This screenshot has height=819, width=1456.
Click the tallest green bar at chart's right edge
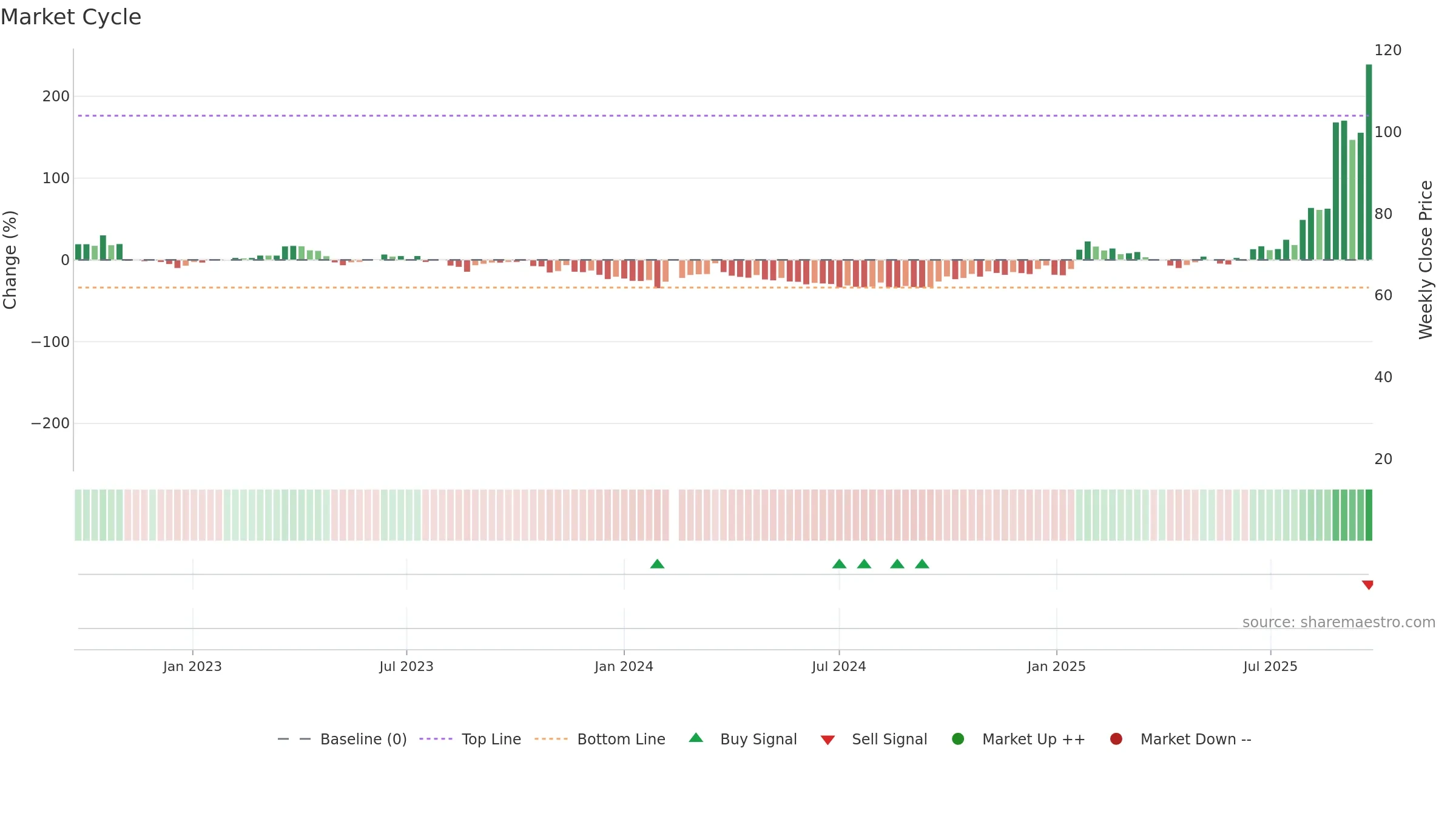pos(1369,162)
